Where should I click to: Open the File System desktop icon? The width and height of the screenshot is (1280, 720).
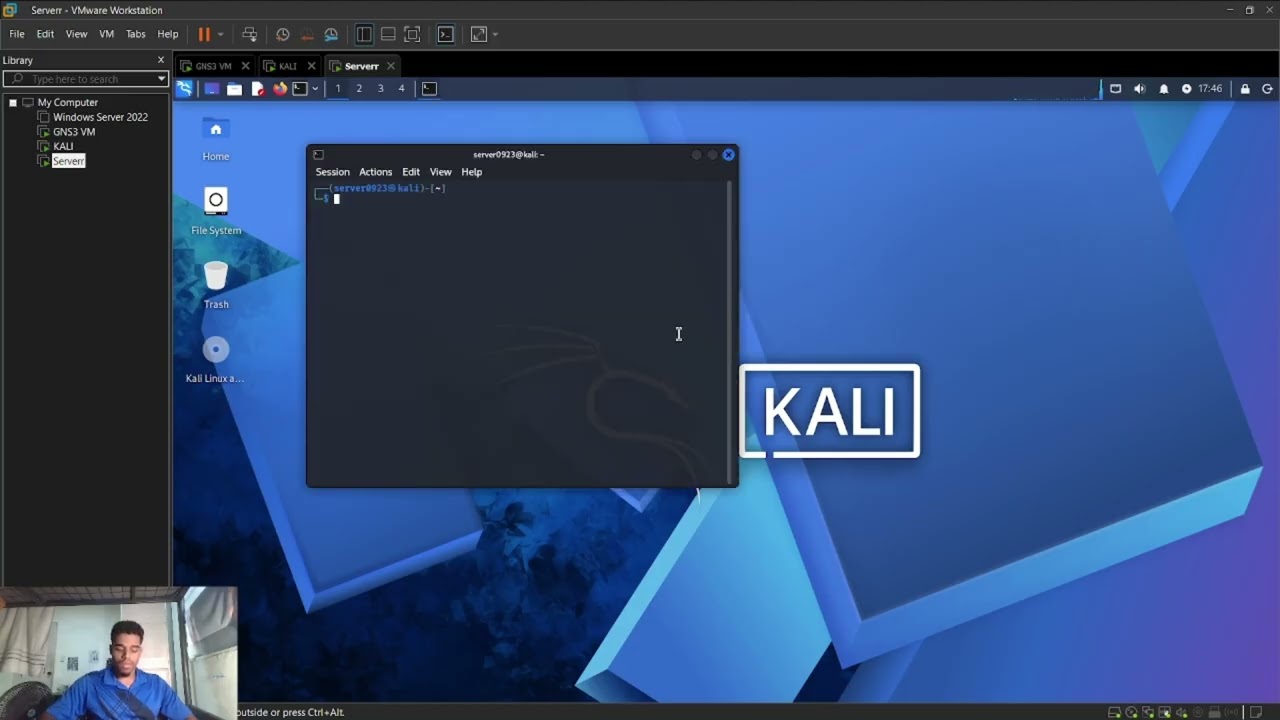click(x=216, y=211)
